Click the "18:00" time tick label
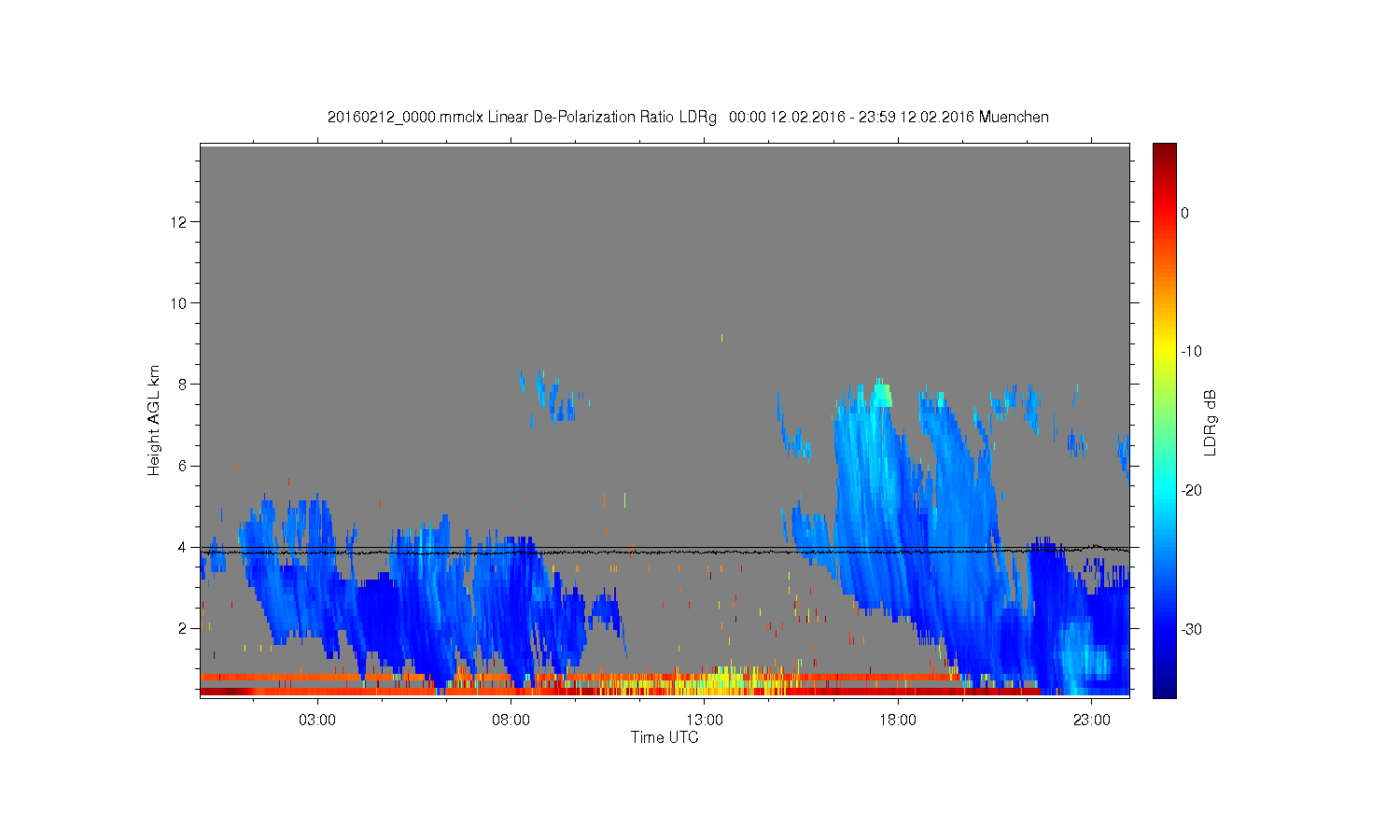Image resolution: width=1400 pixels, height=840 pixels. pyautogui.click(x=898, y=721)
